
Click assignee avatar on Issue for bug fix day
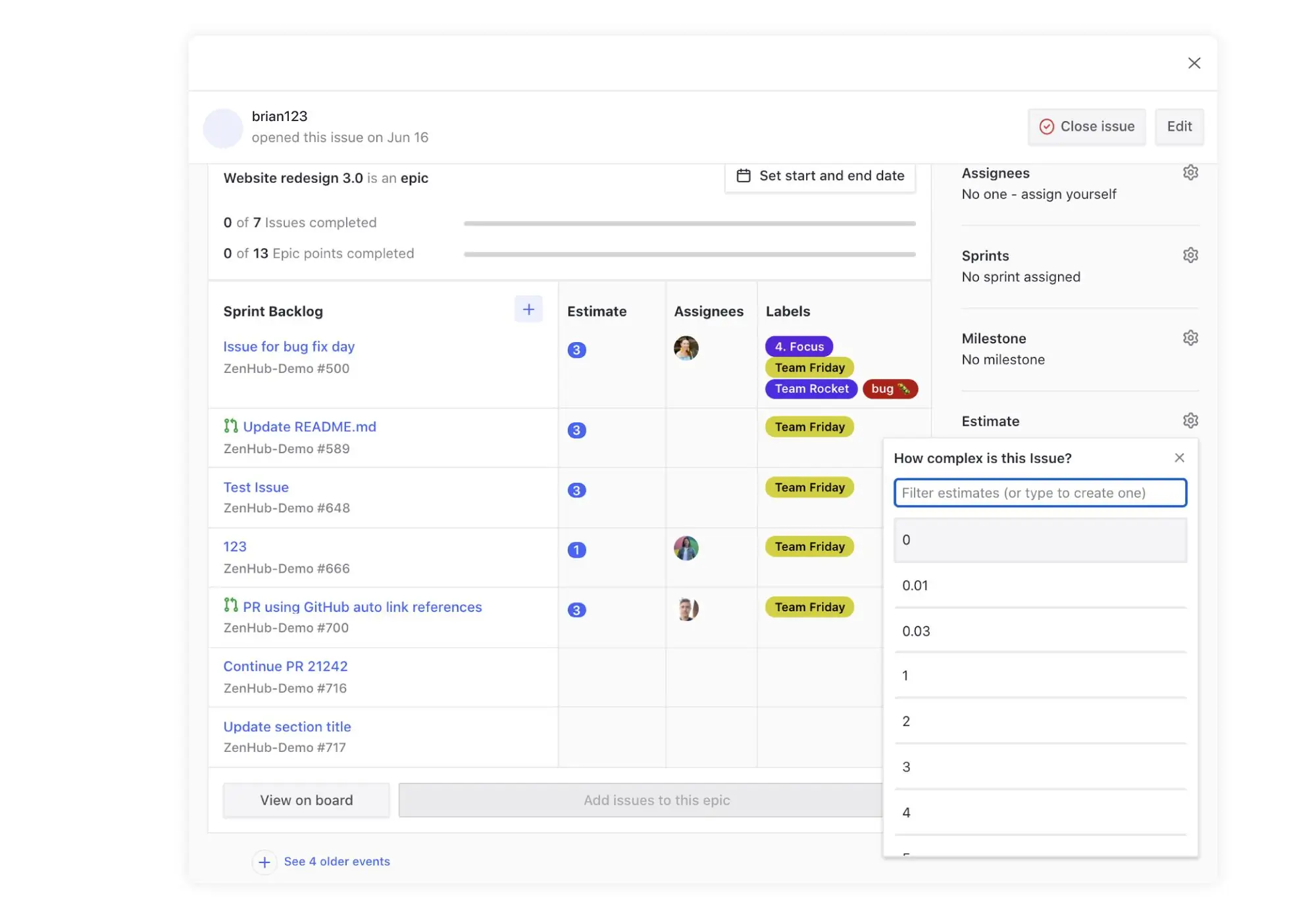[686, 348]
